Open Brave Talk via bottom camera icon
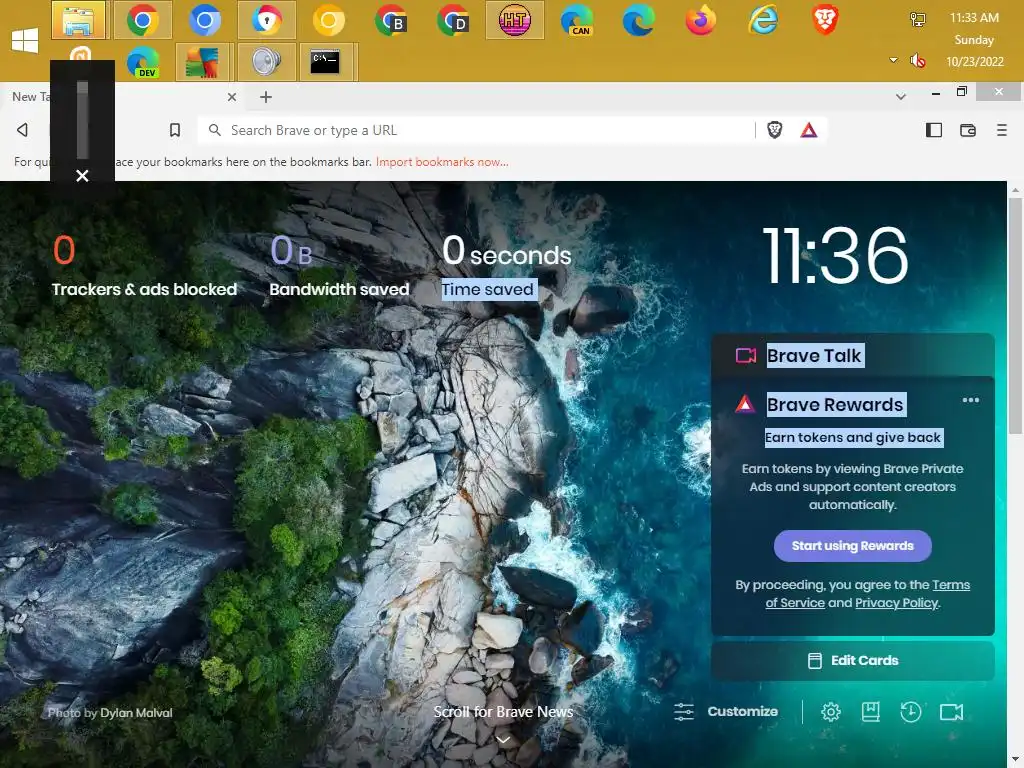Viewport: 1024px width, 768px height. coord(952,711)
